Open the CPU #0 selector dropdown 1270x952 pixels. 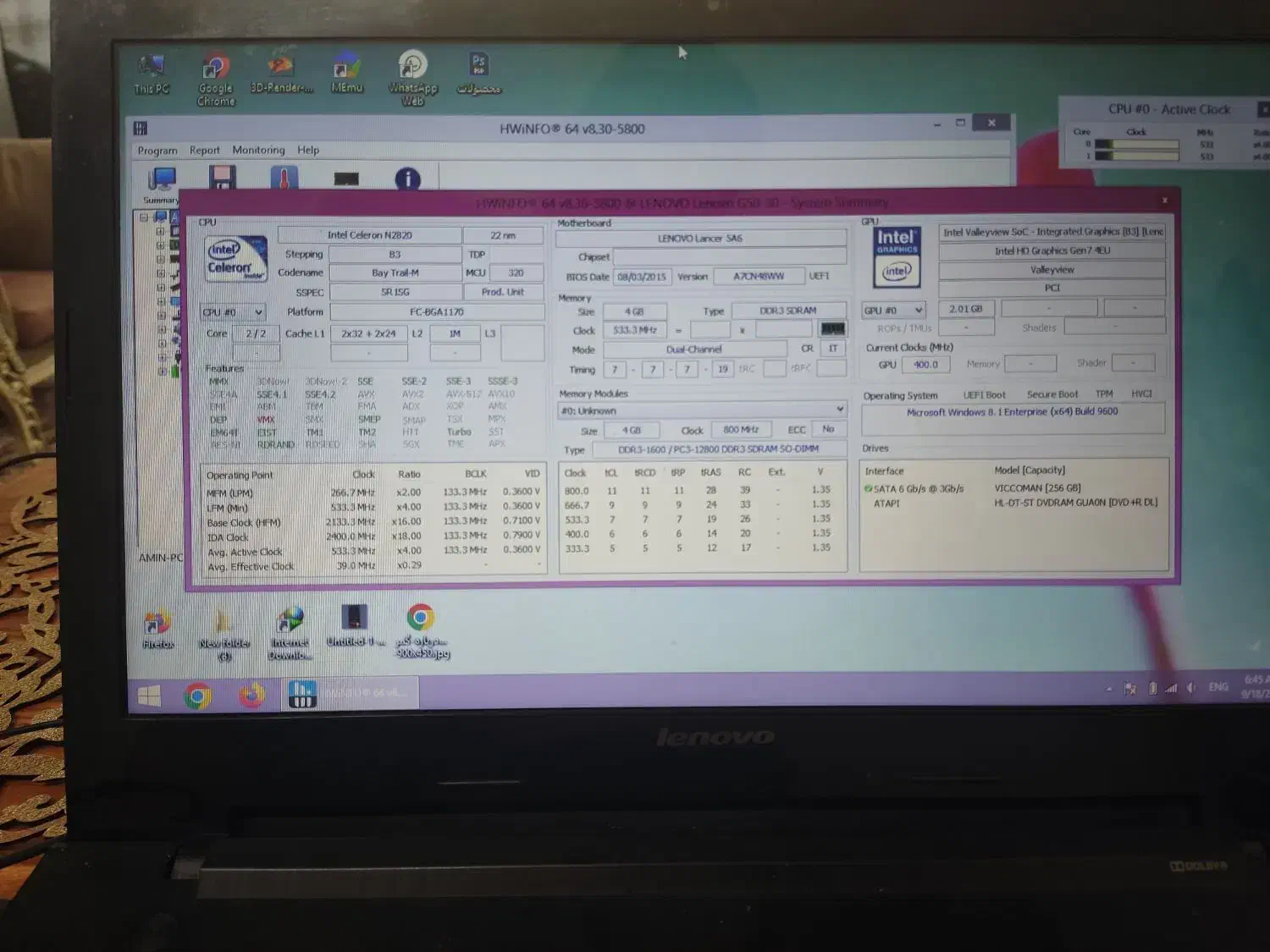pyautogui.click(x=233, y=312)
